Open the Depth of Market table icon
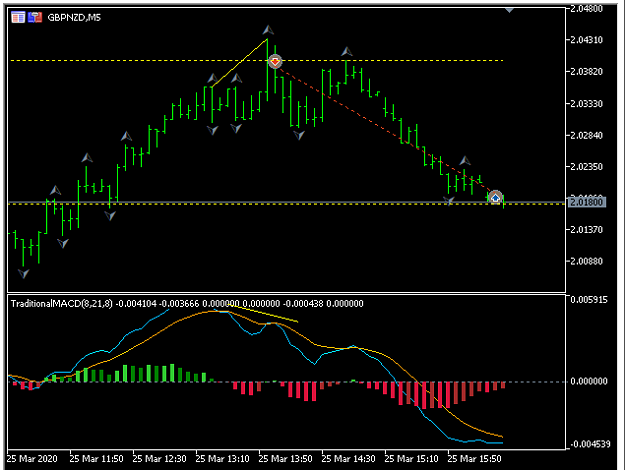The width and height of the screenshot is (625, 470). pos(18,17)
